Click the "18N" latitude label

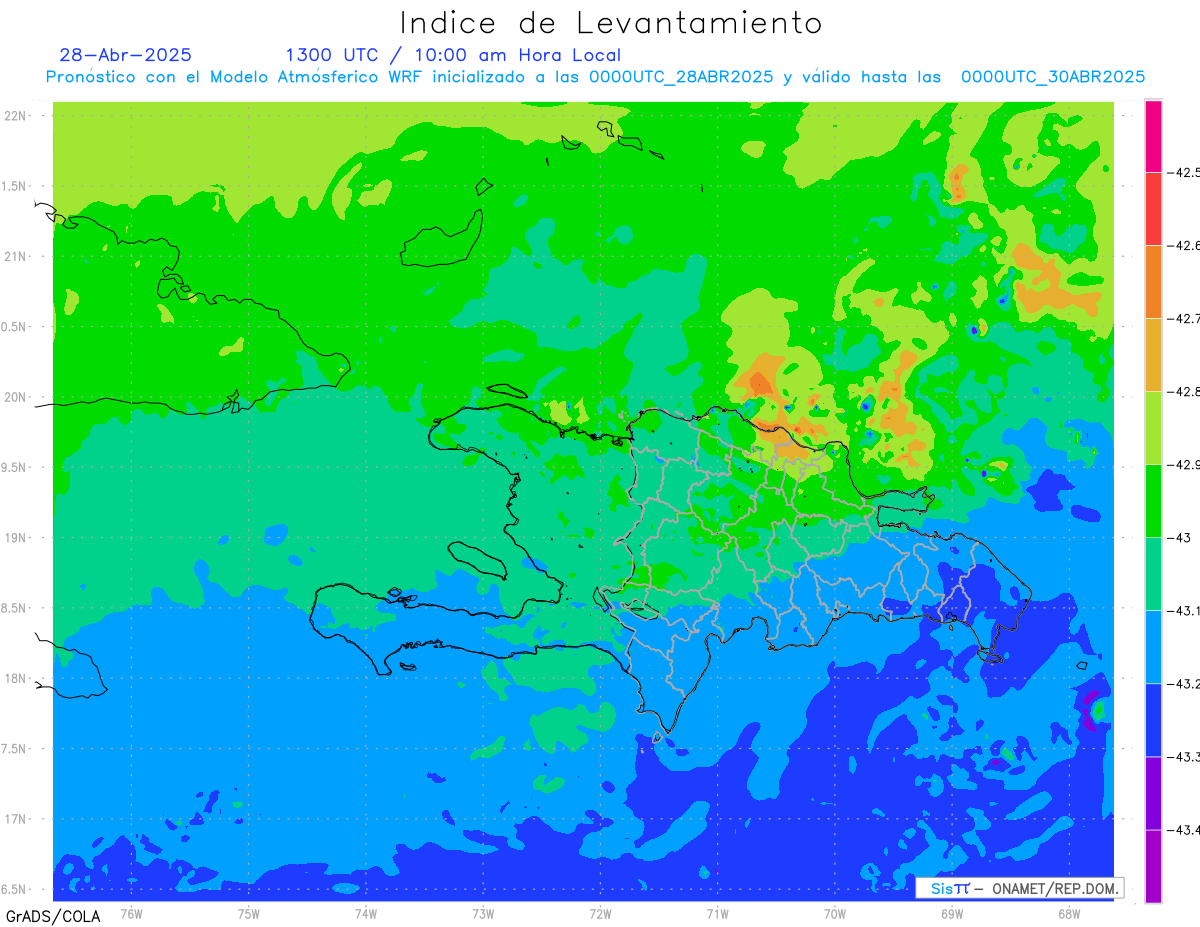16,678
